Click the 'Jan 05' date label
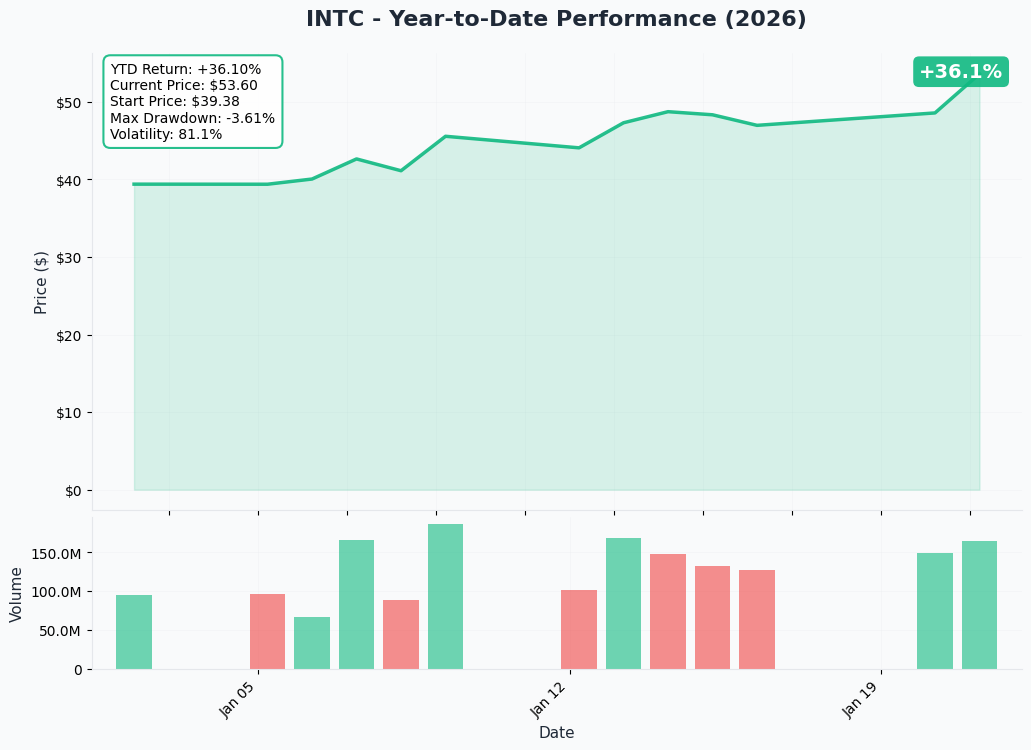 pyautogui.click(x=236, y=700)
